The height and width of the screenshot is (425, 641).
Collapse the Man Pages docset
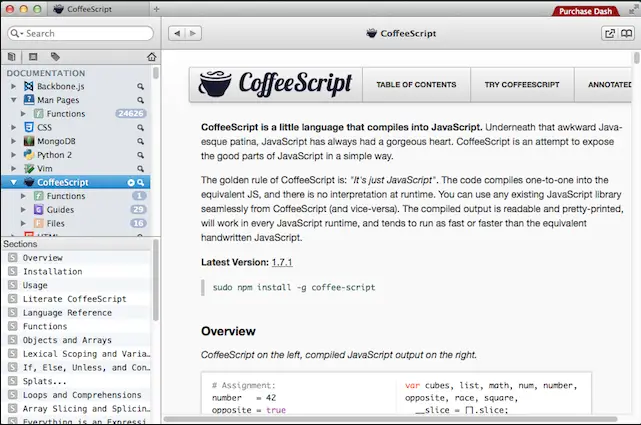pos(13,100)
